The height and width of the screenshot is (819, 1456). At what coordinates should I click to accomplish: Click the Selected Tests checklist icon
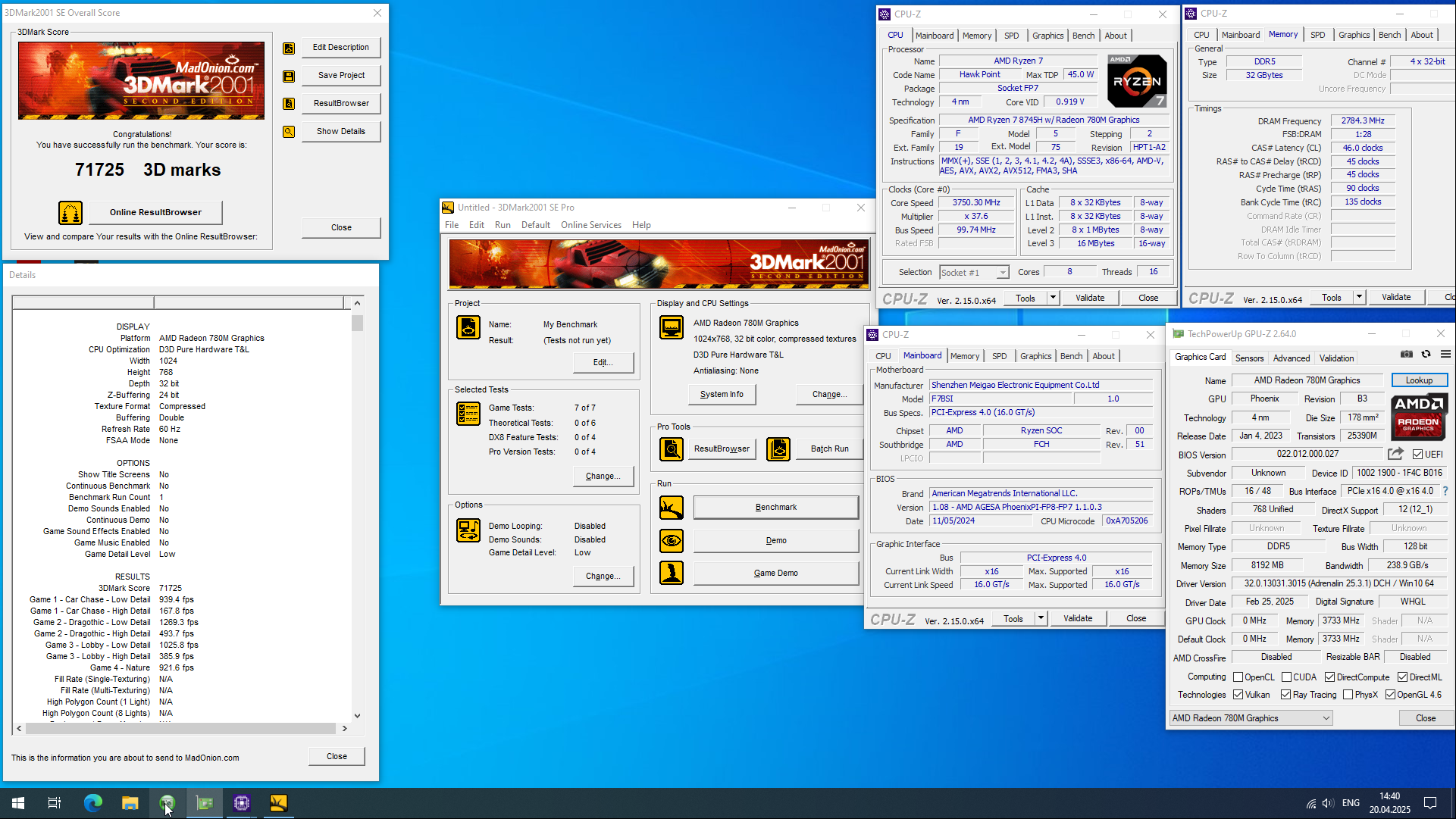[x=468, y=414]
